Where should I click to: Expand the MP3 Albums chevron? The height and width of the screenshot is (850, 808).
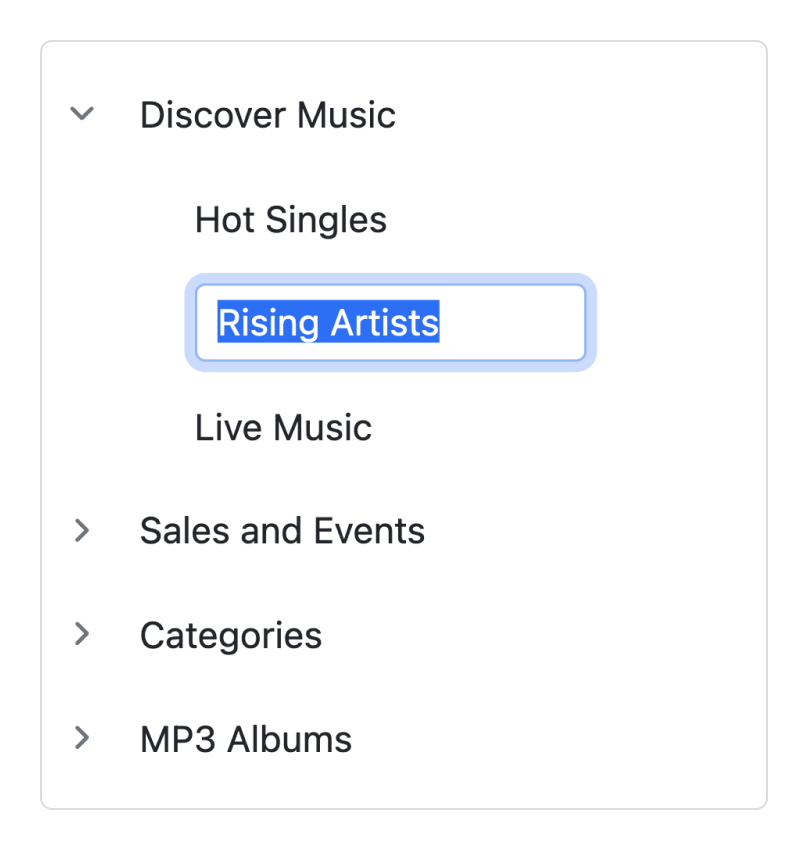point(82,739)
